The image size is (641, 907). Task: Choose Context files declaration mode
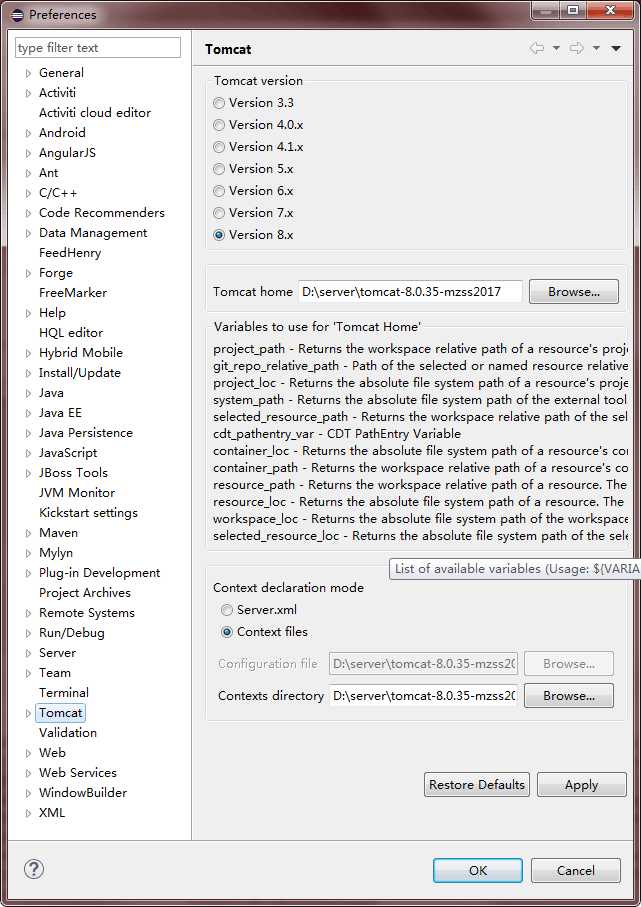point(227,632)
